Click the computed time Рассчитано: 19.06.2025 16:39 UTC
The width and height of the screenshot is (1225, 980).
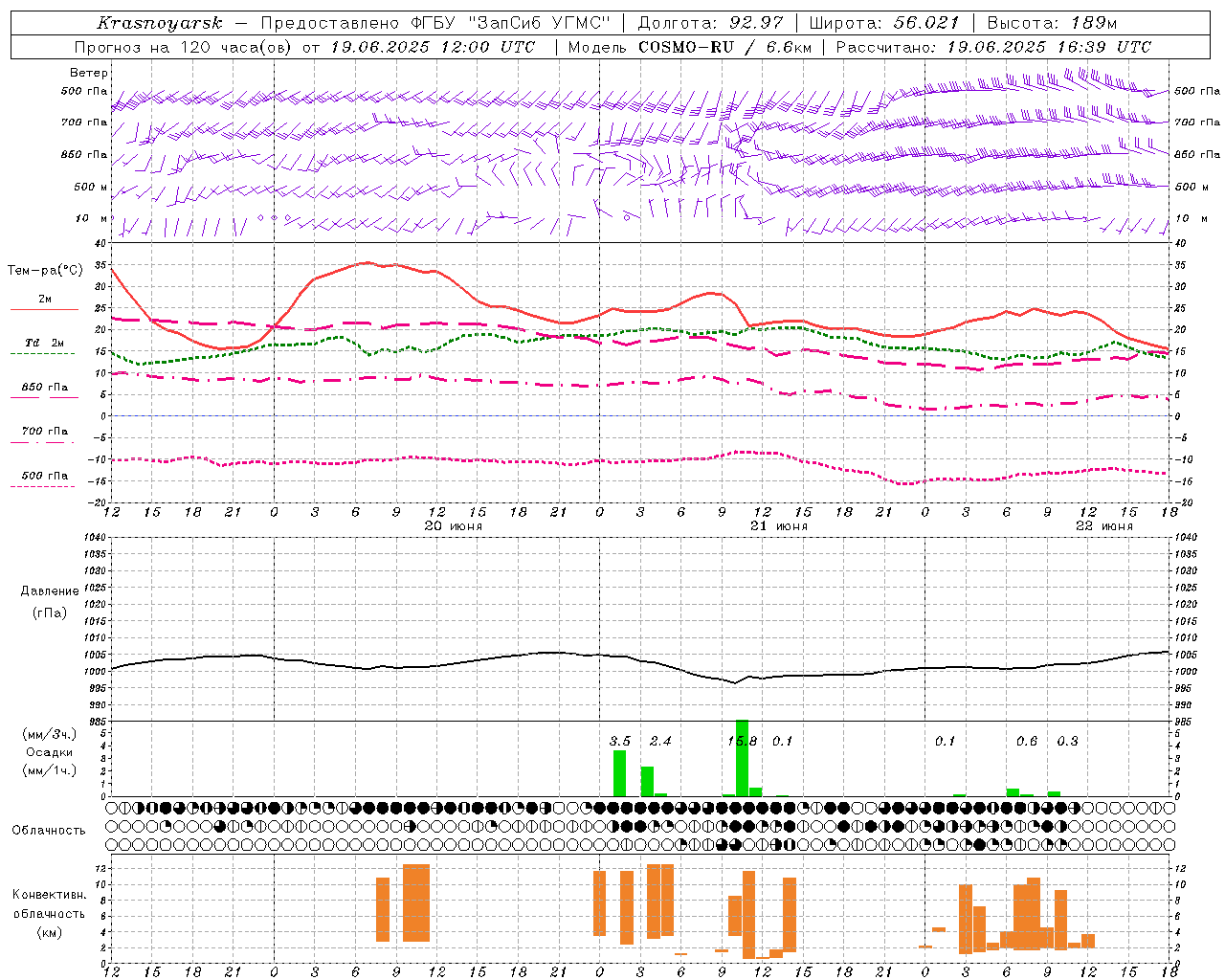[994, 47]
